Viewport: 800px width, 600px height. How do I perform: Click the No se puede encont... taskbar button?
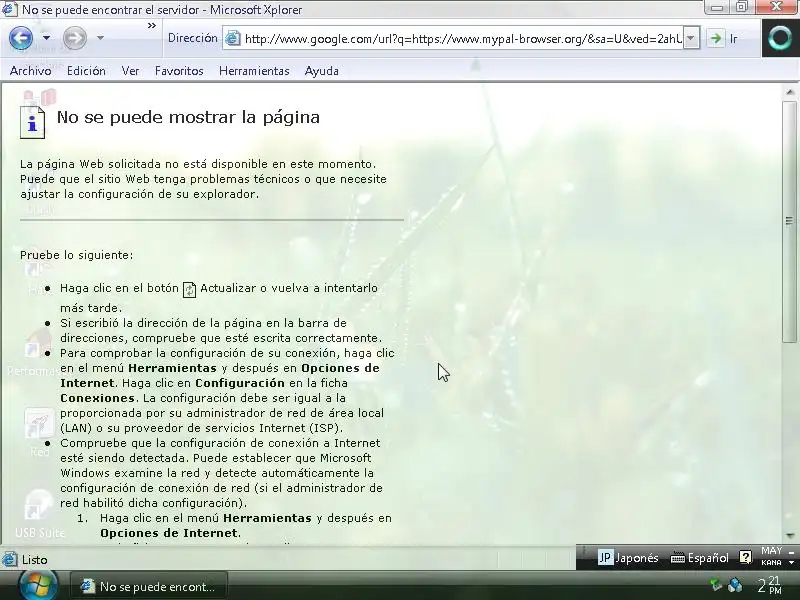pyautogui.click(x=148, y=587)
